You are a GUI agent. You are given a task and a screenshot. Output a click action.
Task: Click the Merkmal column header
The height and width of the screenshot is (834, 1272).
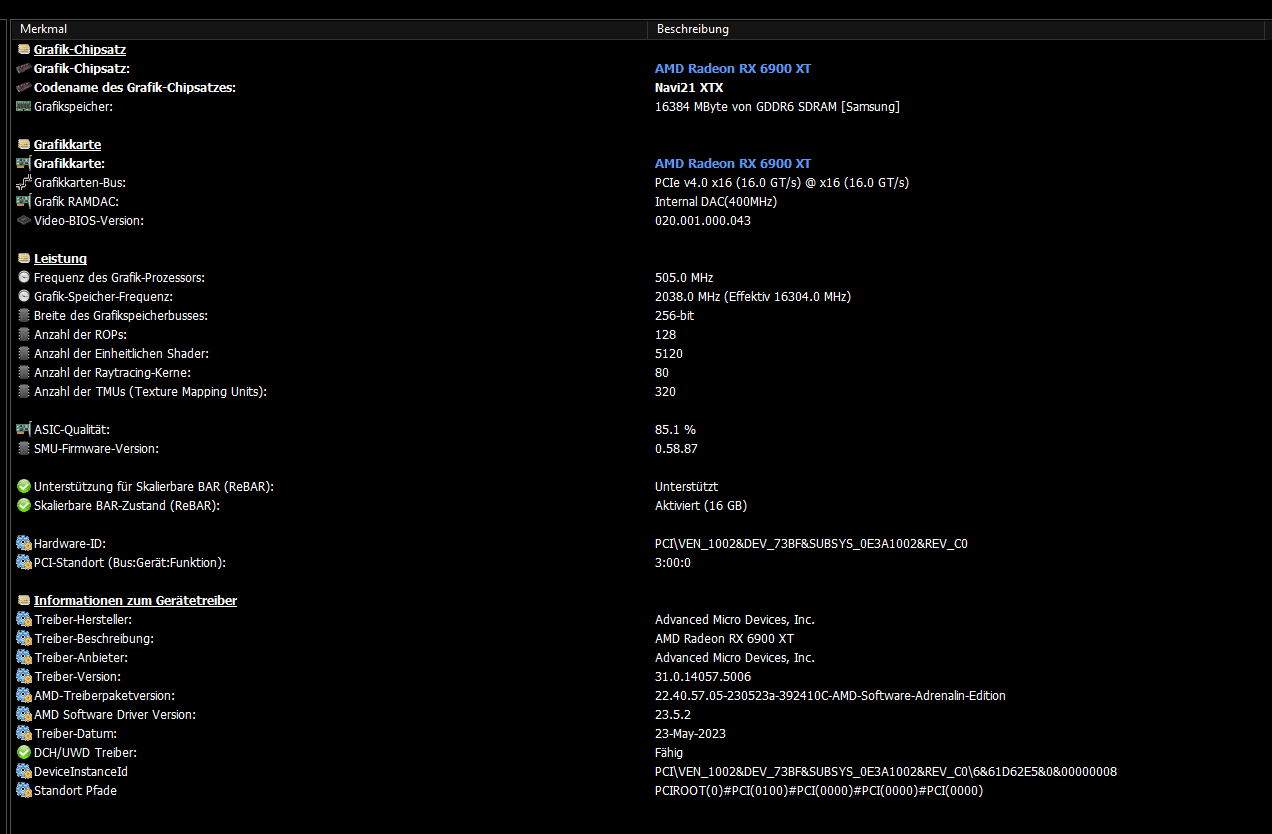pyautogui.click(x=43, y=29)
